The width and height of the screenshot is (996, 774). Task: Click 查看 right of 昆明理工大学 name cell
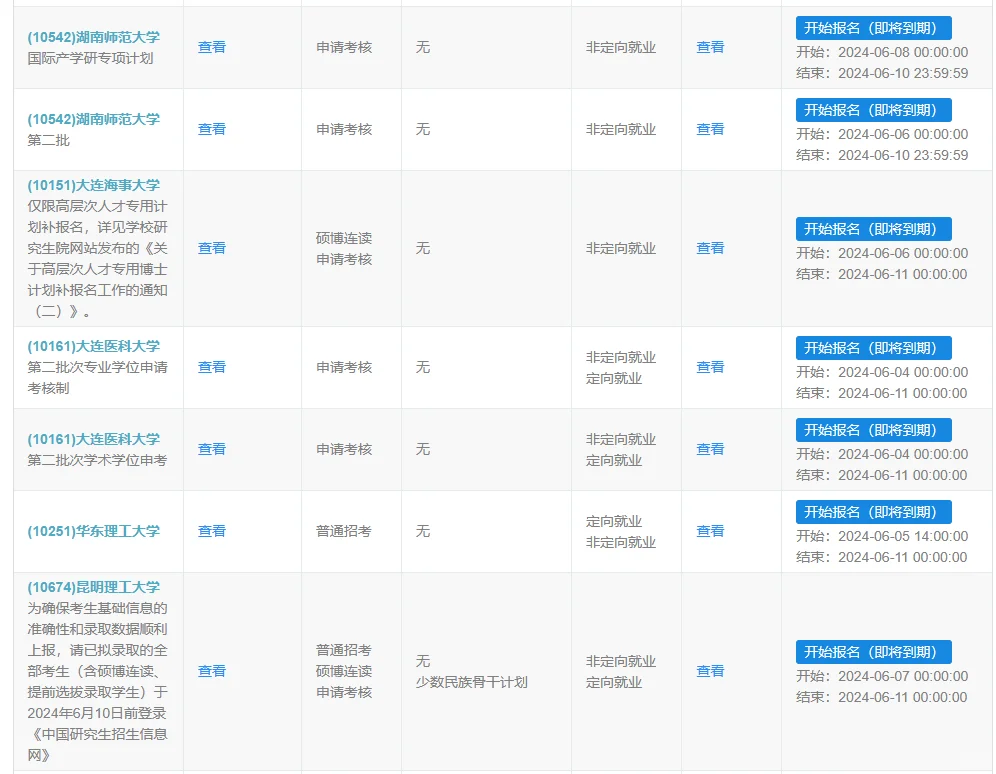click(x=212, y=671)
